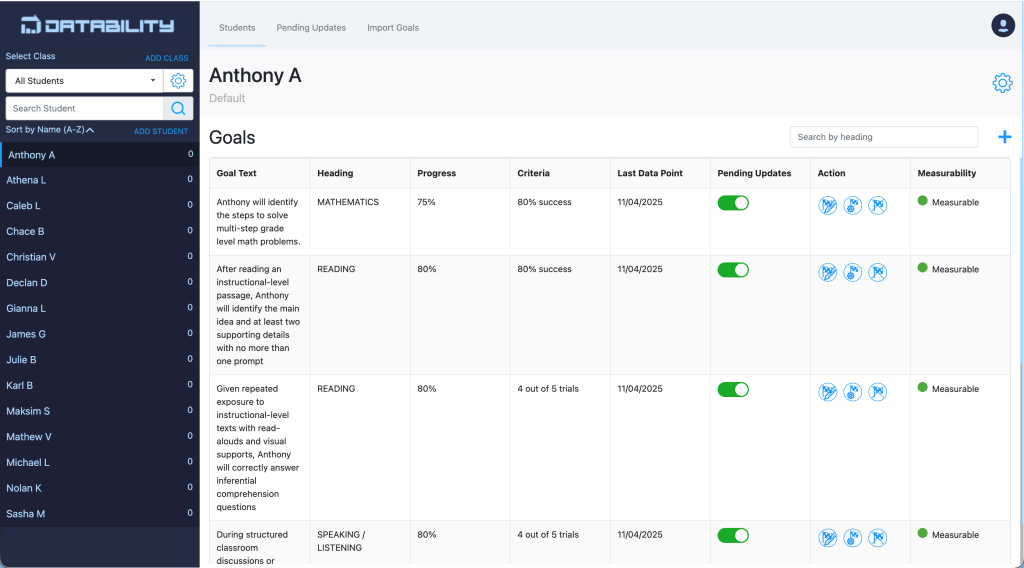Click the middle flag-gear icon in Mathematics row
This screenshot has height=568, width=1024.
(x=853, y=205)
